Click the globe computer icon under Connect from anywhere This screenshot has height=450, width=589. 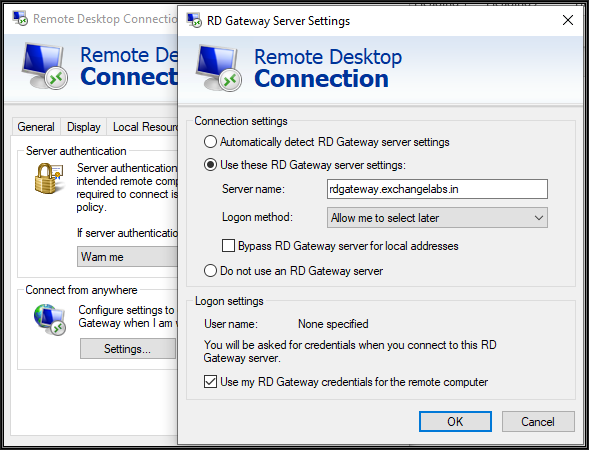tap(50, 320)
